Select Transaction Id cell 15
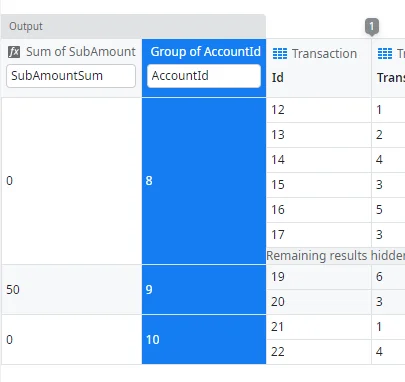Image resolution: width=405 pixels, height=382 pixels. click(319, 185)
